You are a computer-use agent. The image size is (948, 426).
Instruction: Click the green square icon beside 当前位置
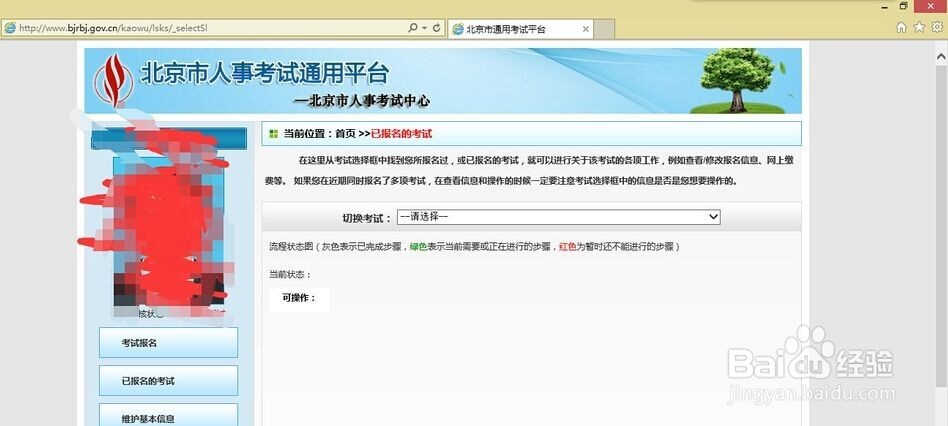click(x=274, y=134)
